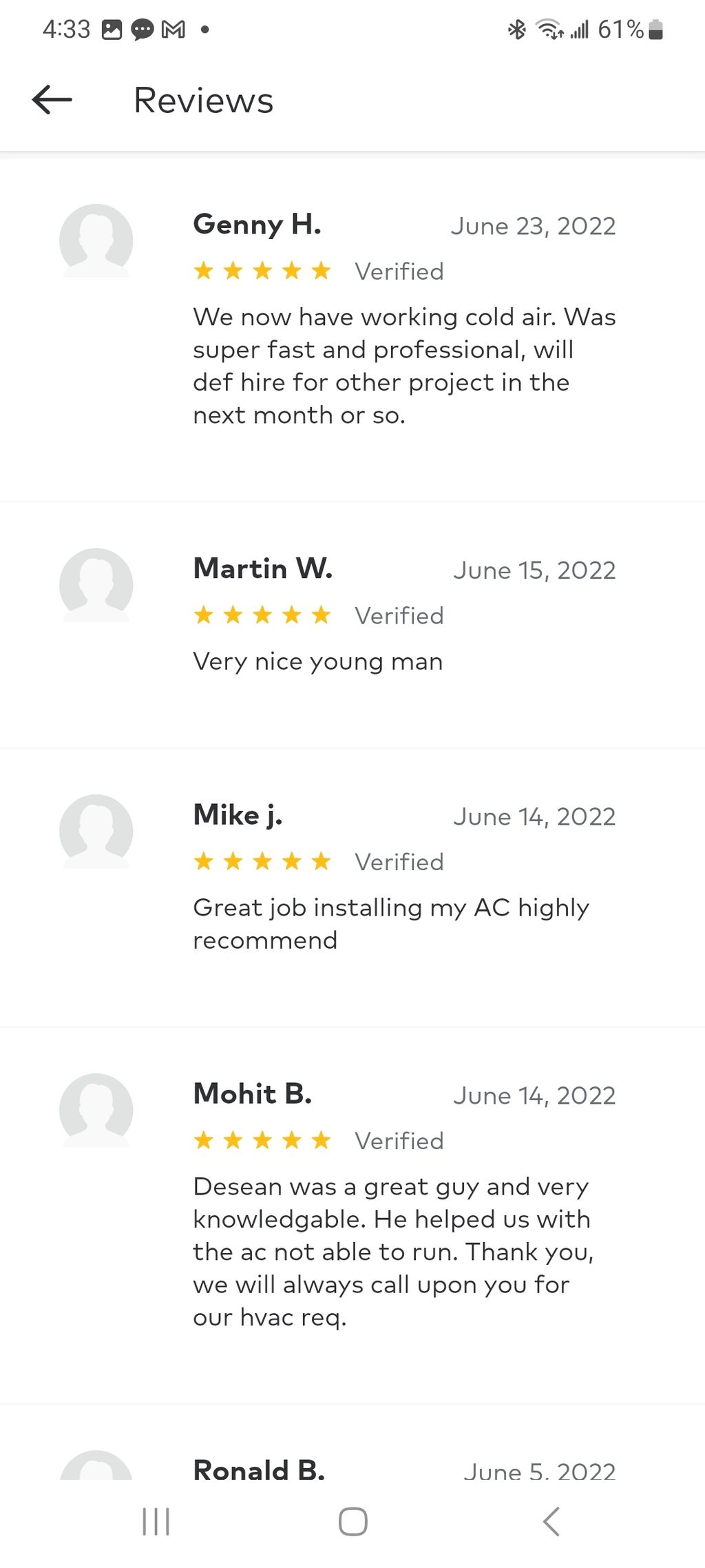Tap the back arrow beside Reviews
The width and height of the screenshot is (705, 1568).
52,100
